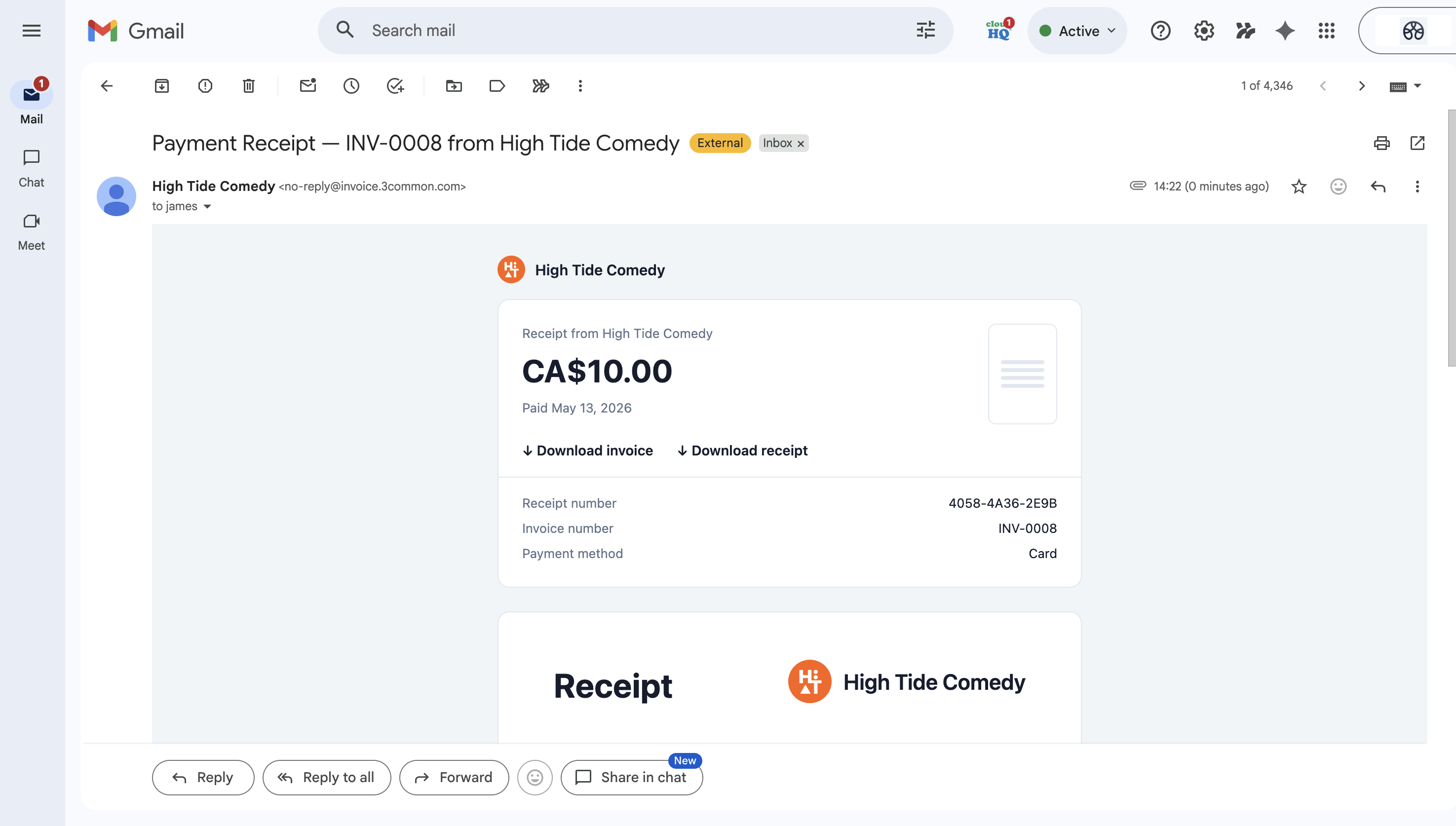Switch to Chat section

[x=31, y=168]
